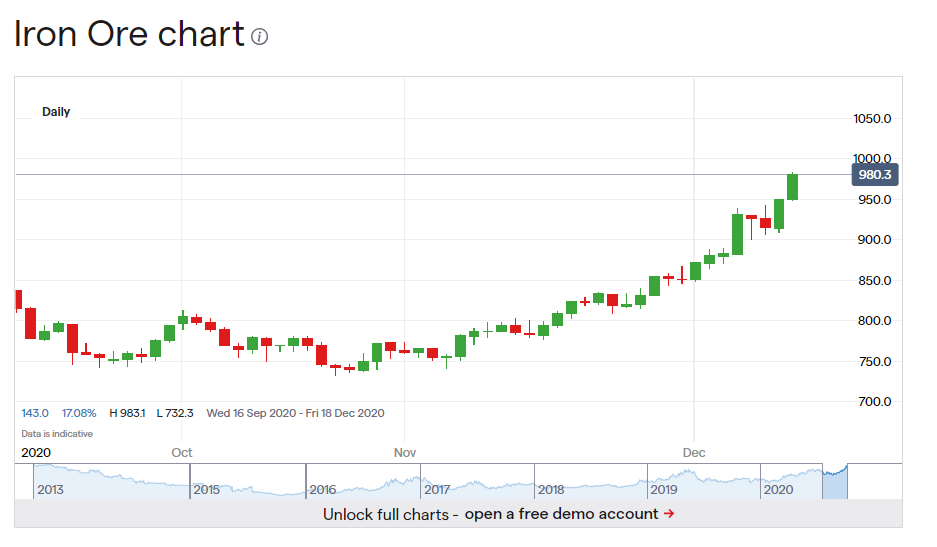Jump to 2019 in the timeline navigator
This screenshot has height=547, width=937.
664,490
